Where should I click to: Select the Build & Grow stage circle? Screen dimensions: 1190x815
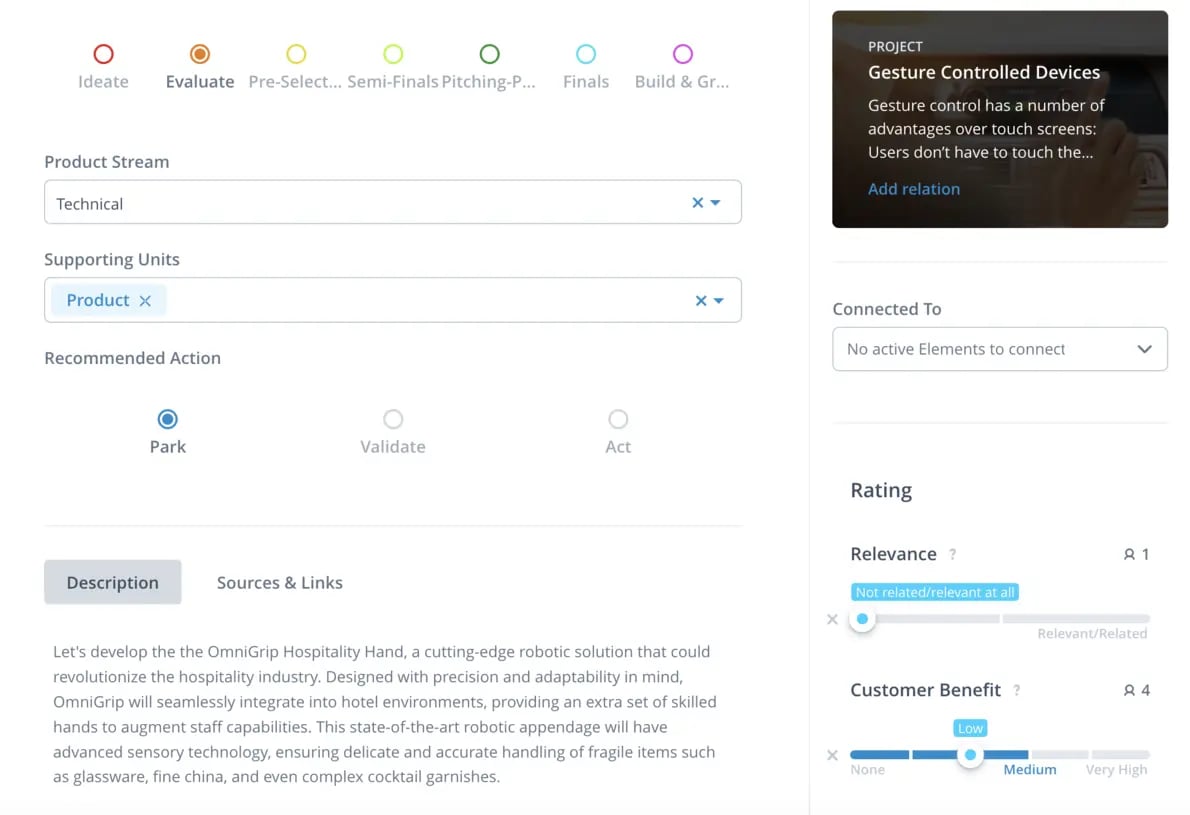[x=682, y=54]
